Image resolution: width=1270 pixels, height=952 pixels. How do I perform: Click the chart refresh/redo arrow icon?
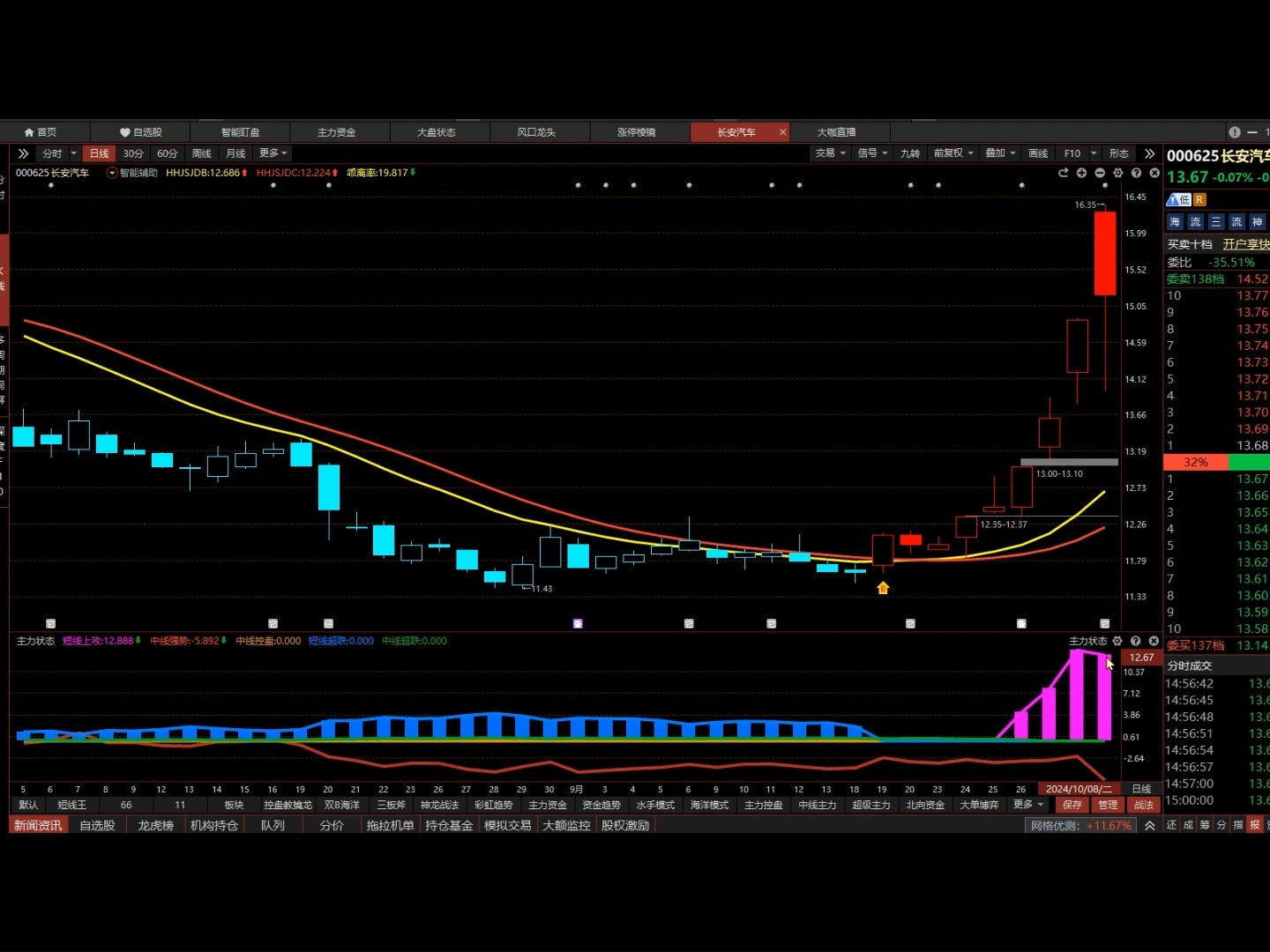coord(1064,173)
